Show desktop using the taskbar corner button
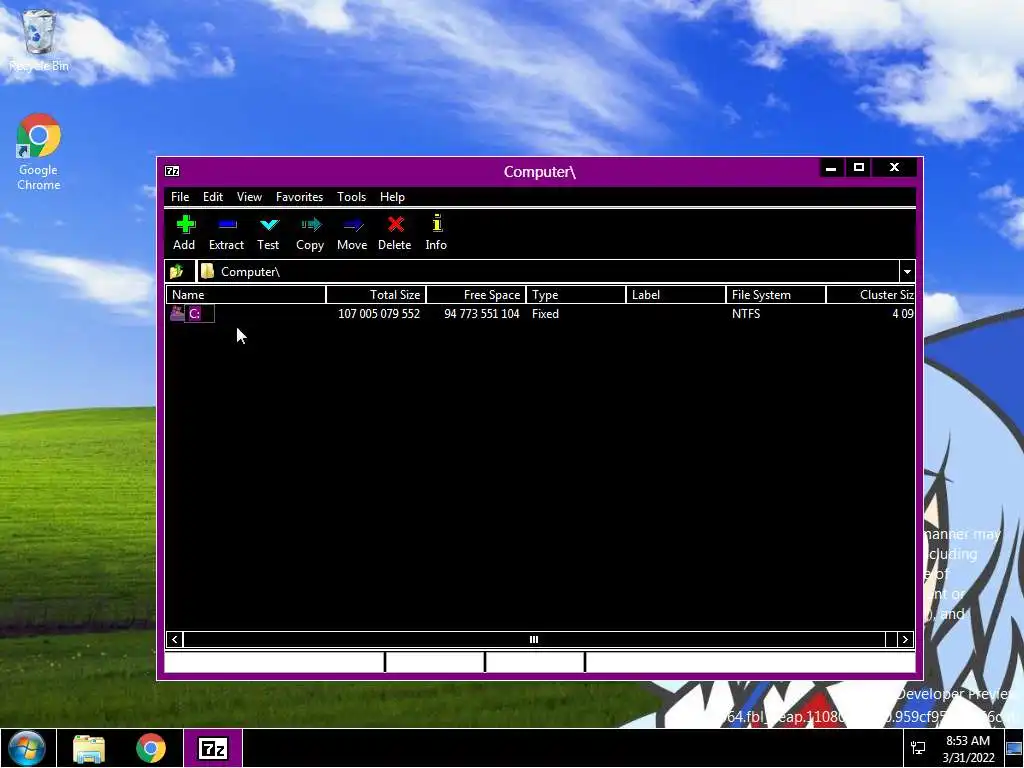Viewport: 1024px width, 768px height. click(1015, 748)
